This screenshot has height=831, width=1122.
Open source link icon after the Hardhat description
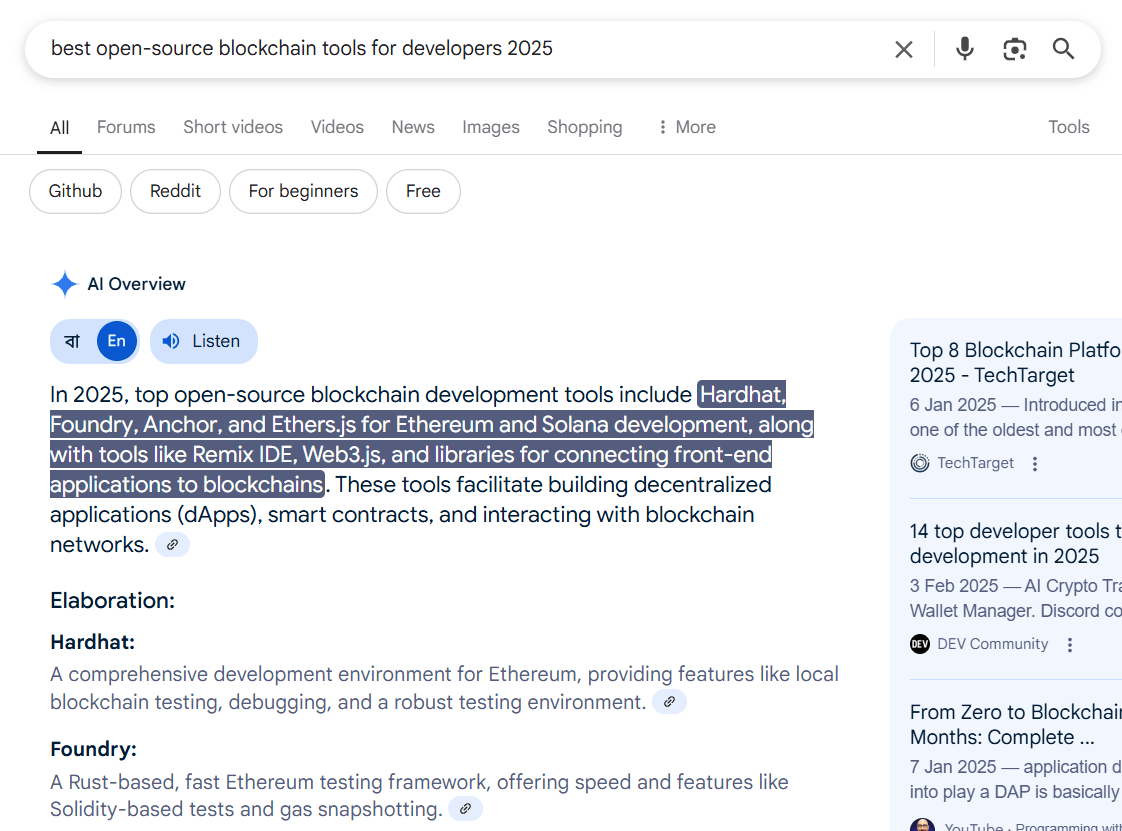click(x=669, y=702)
